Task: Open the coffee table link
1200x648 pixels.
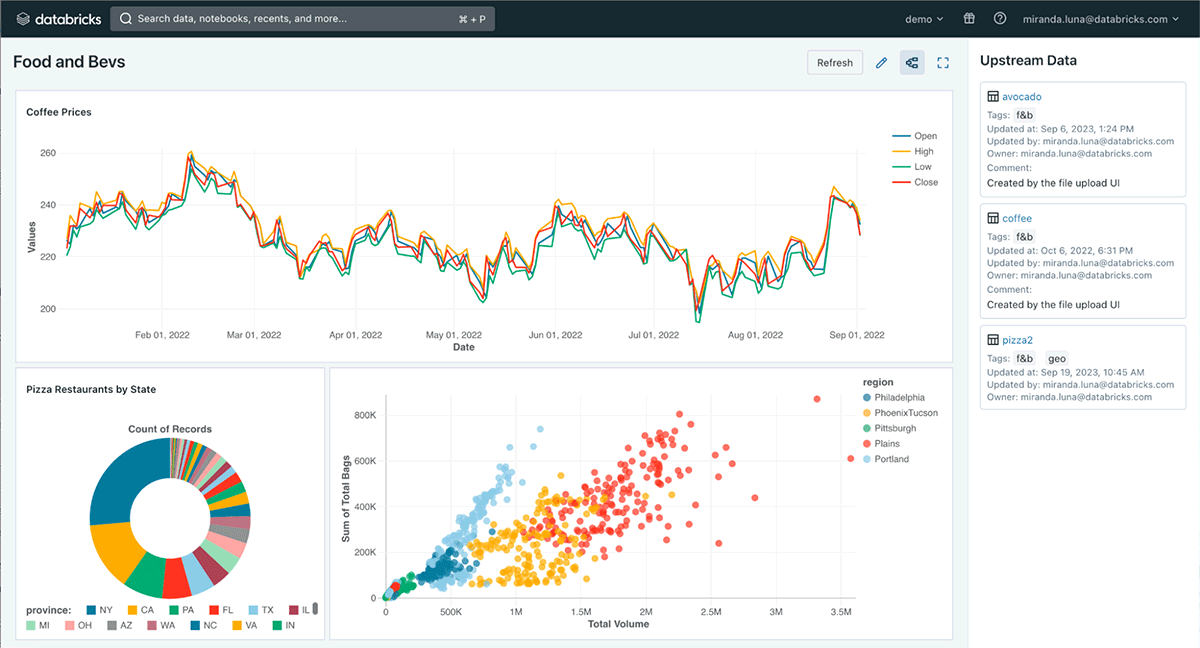Action: tap(1017, 218)
